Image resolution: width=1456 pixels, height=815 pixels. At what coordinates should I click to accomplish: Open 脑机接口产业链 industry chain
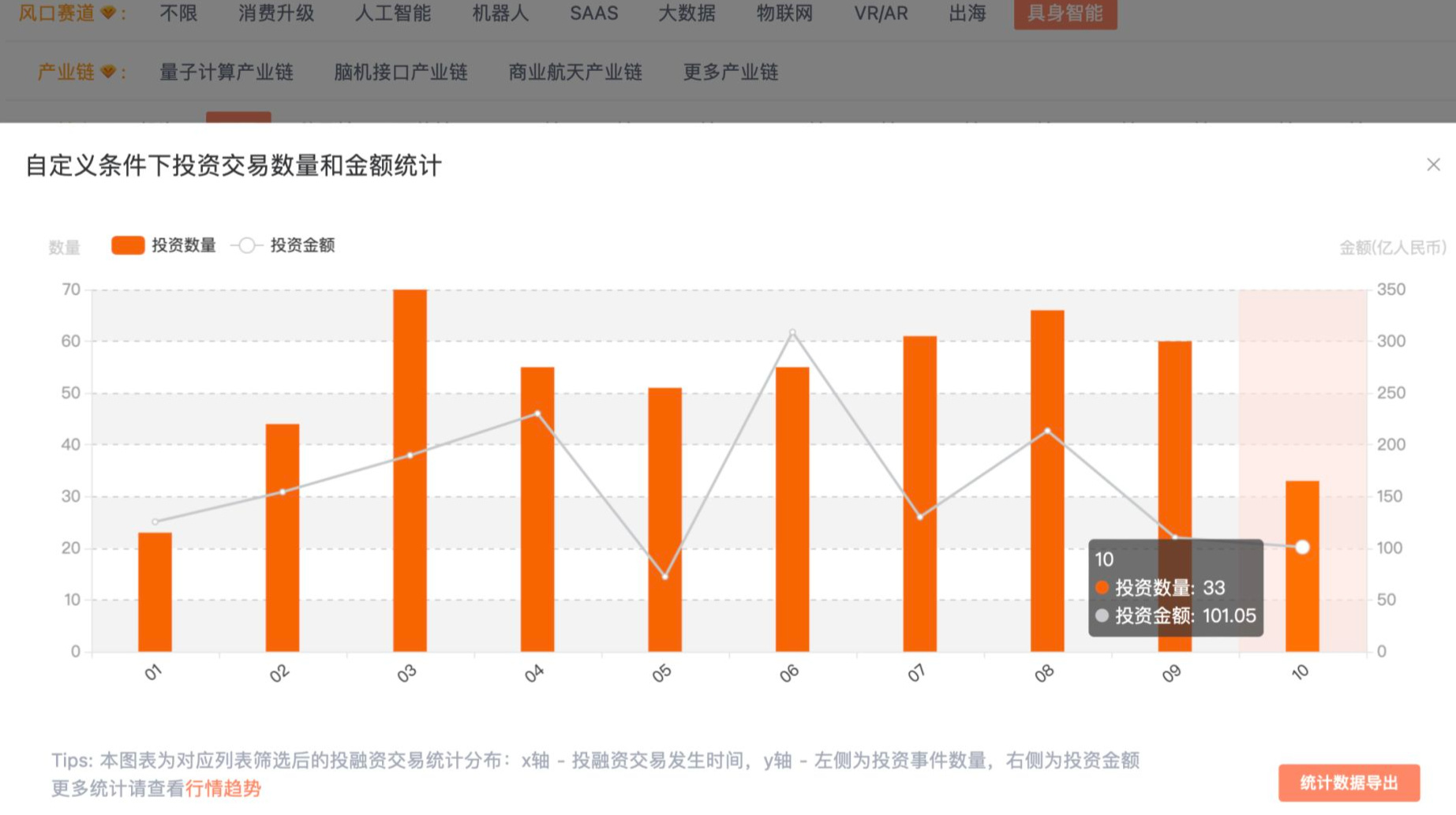pos(401,72)
